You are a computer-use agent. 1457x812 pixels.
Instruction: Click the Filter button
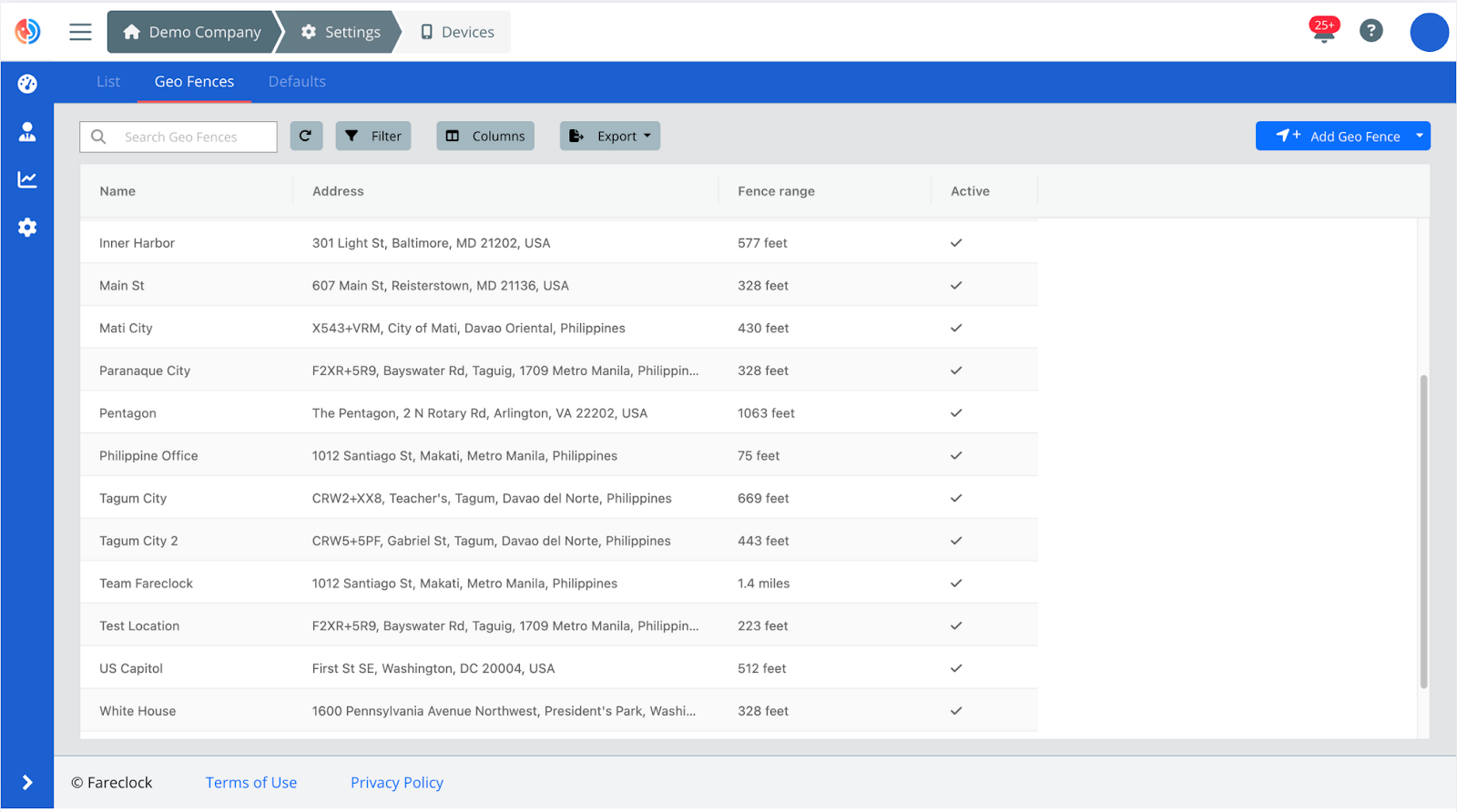[373, 136]
